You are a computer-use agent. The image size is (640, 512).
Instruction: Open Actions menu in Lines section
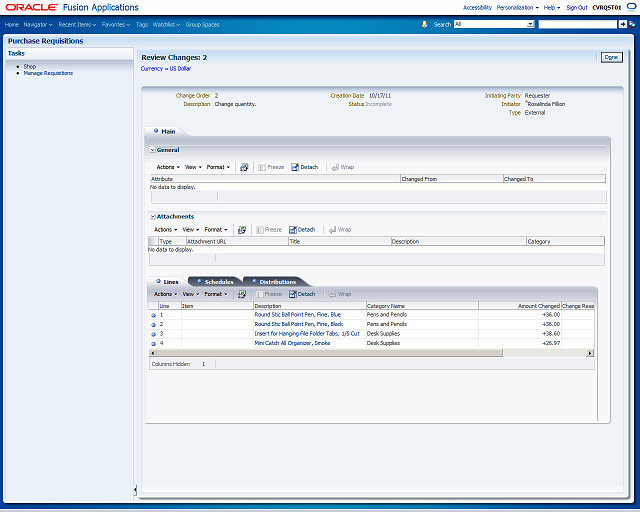pos(165,294)
